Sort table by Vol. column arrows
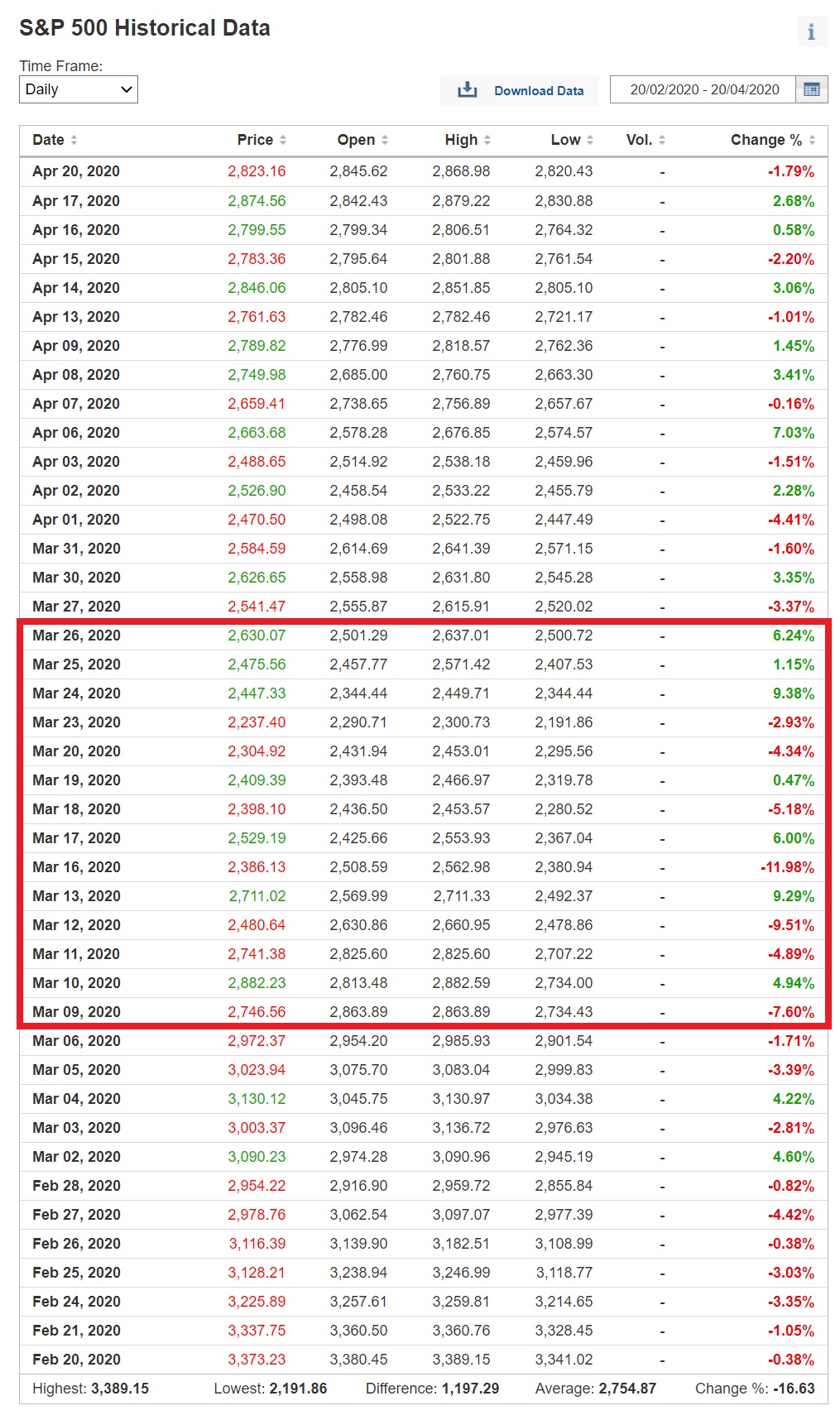 [662, 140]
